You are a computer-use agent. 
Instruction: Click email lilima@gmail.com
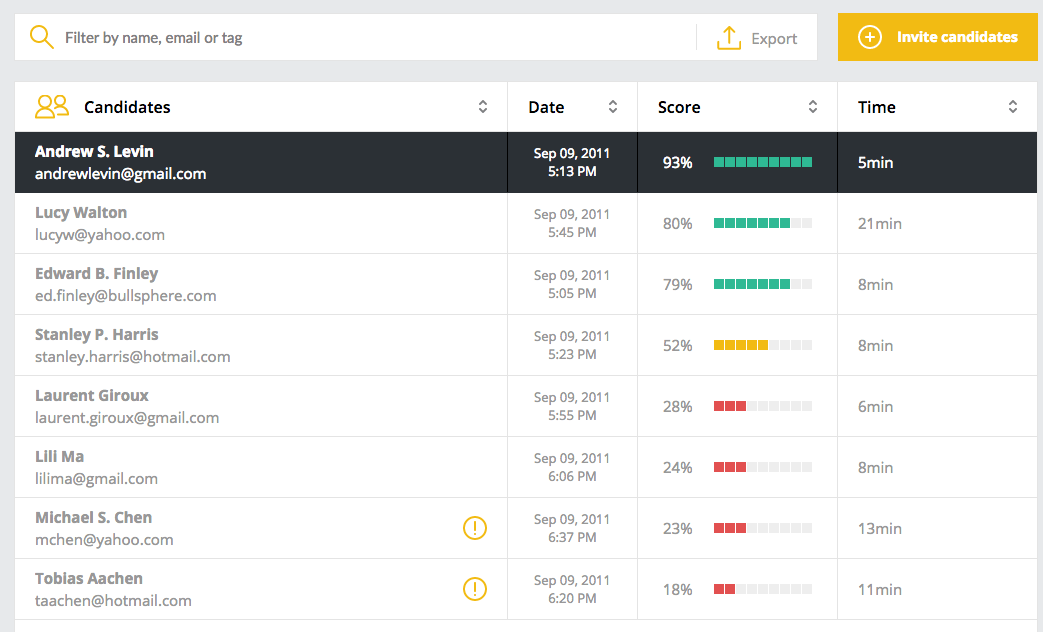[96, 479]
